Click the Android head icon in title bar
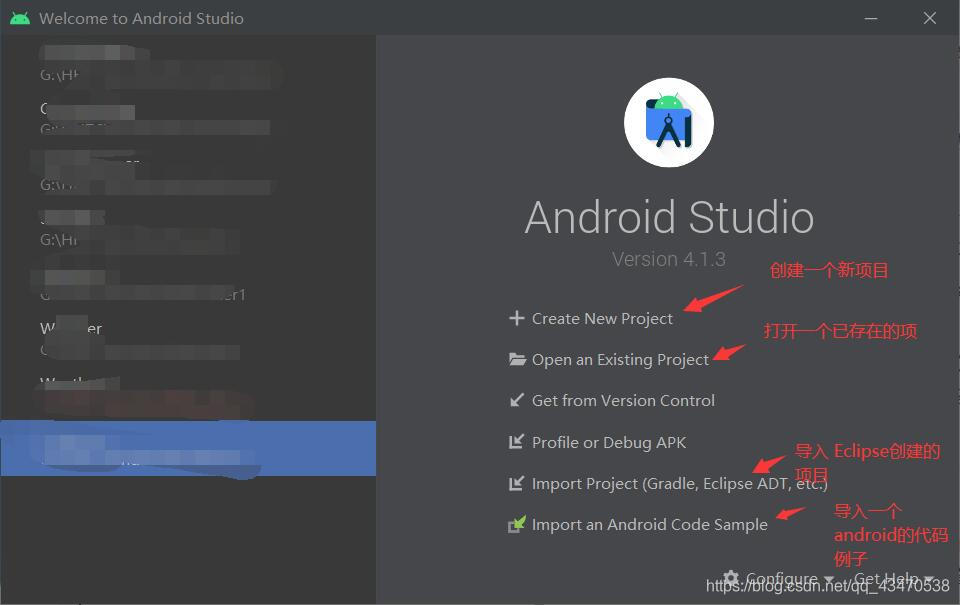The width and height of the screenshot is (960, 605). pyautogui.click(x=20, y=18)
